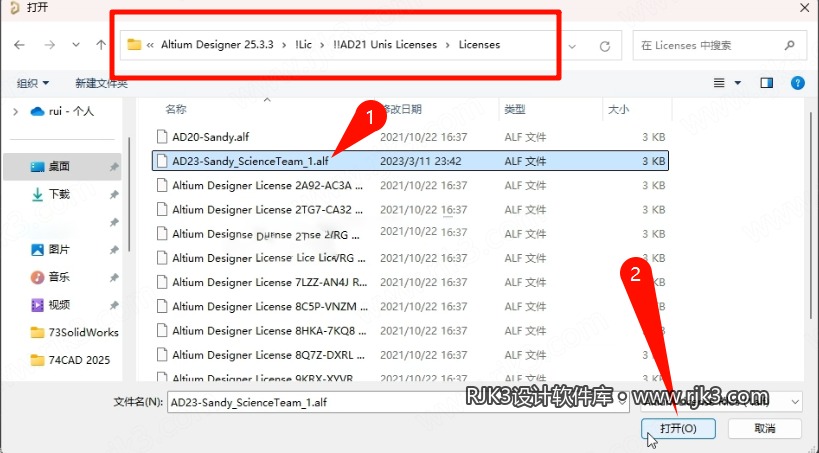Open file type filter dropdown
Screen dimensions: 819x453
[795, 402]
